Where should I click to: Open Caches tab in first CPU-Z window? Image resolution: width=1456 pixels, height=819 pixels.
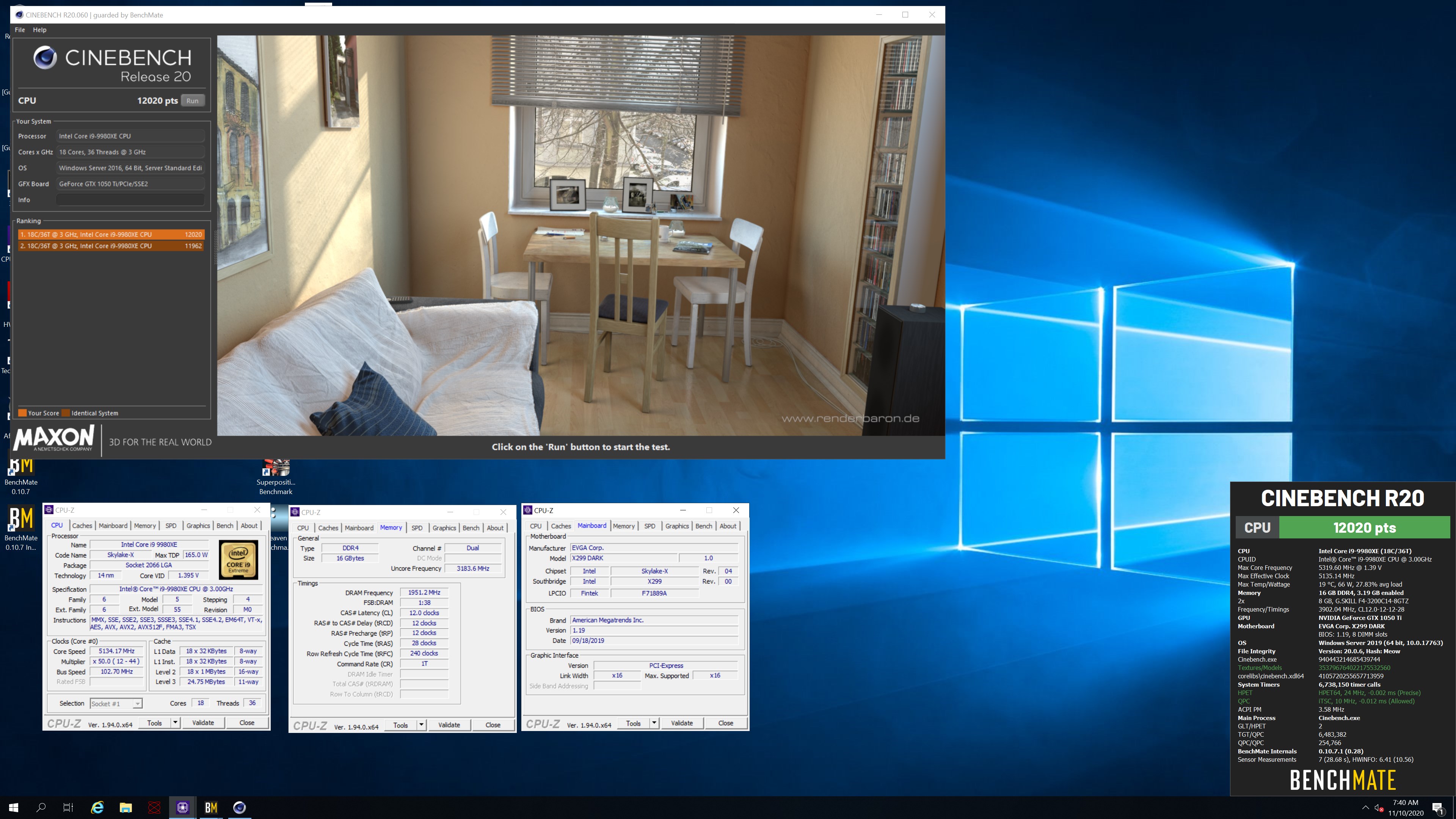[x=82, y=526]
